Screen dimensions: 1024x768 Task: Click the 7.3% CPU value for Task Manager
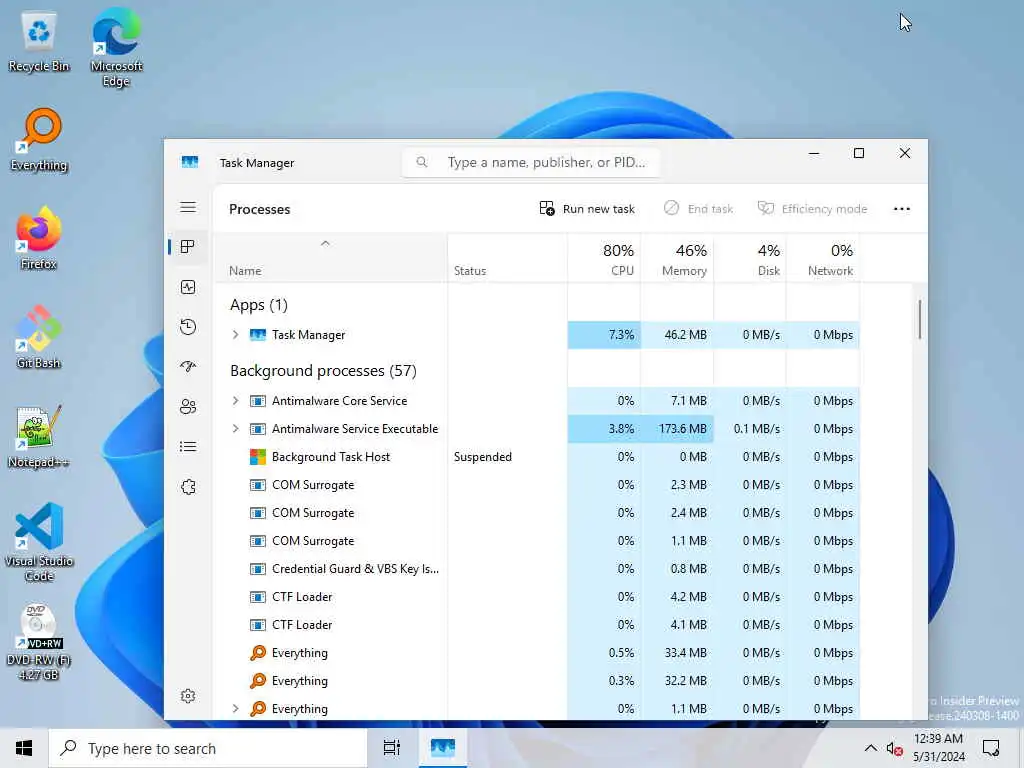tap(621, 334)
